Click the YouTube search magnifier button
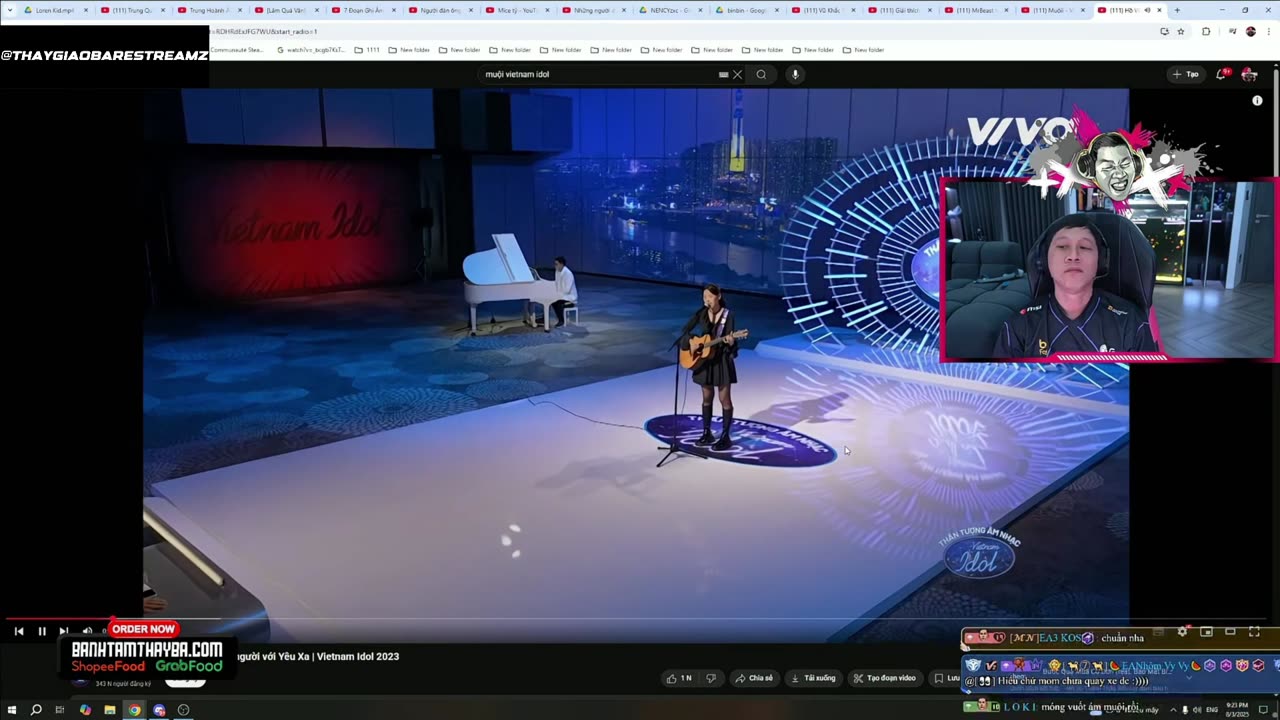This screenshot has height=720, width=1280. 761,74
